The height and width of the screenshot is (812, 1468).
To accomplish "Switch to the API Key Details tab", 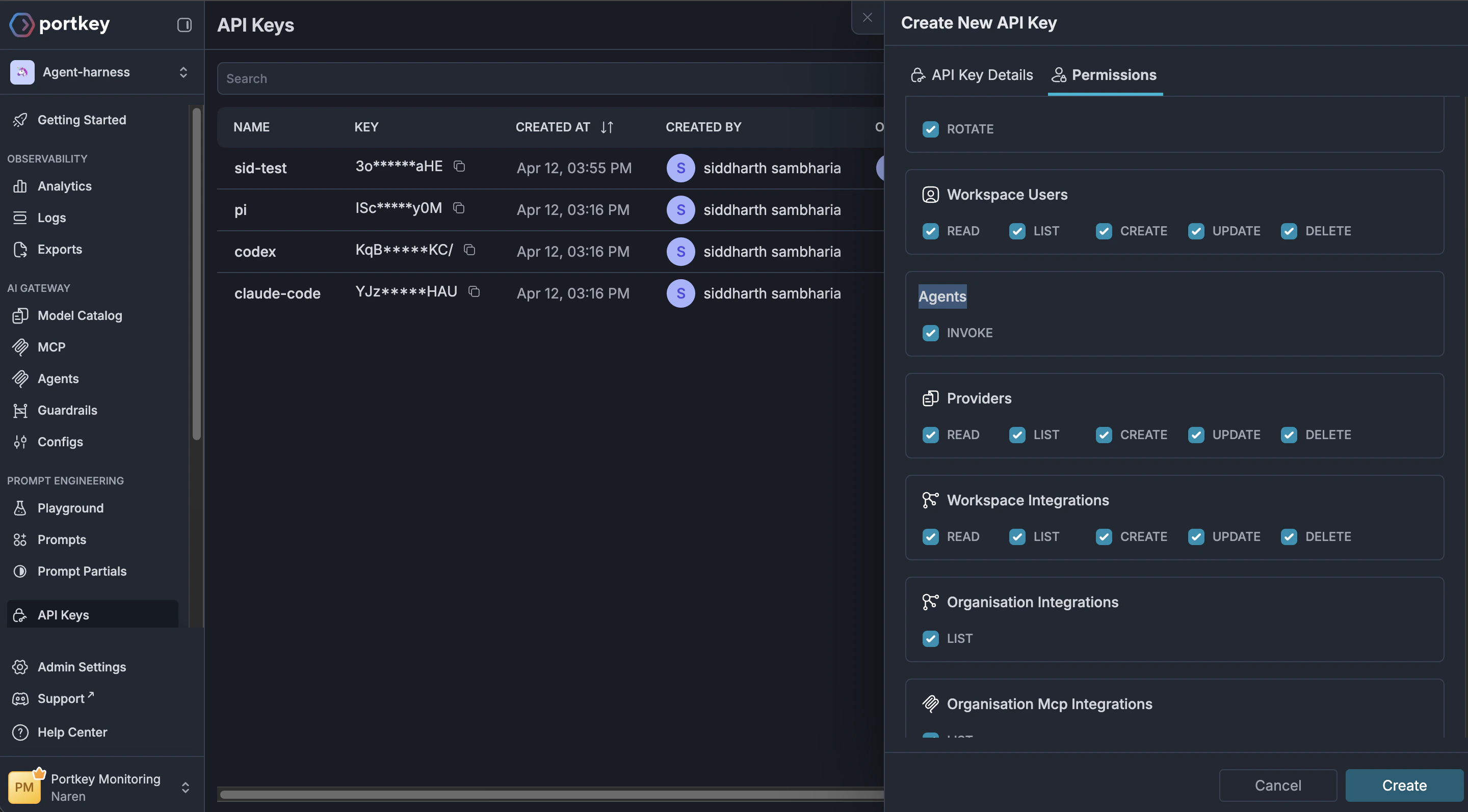I will tap(972, 74).
